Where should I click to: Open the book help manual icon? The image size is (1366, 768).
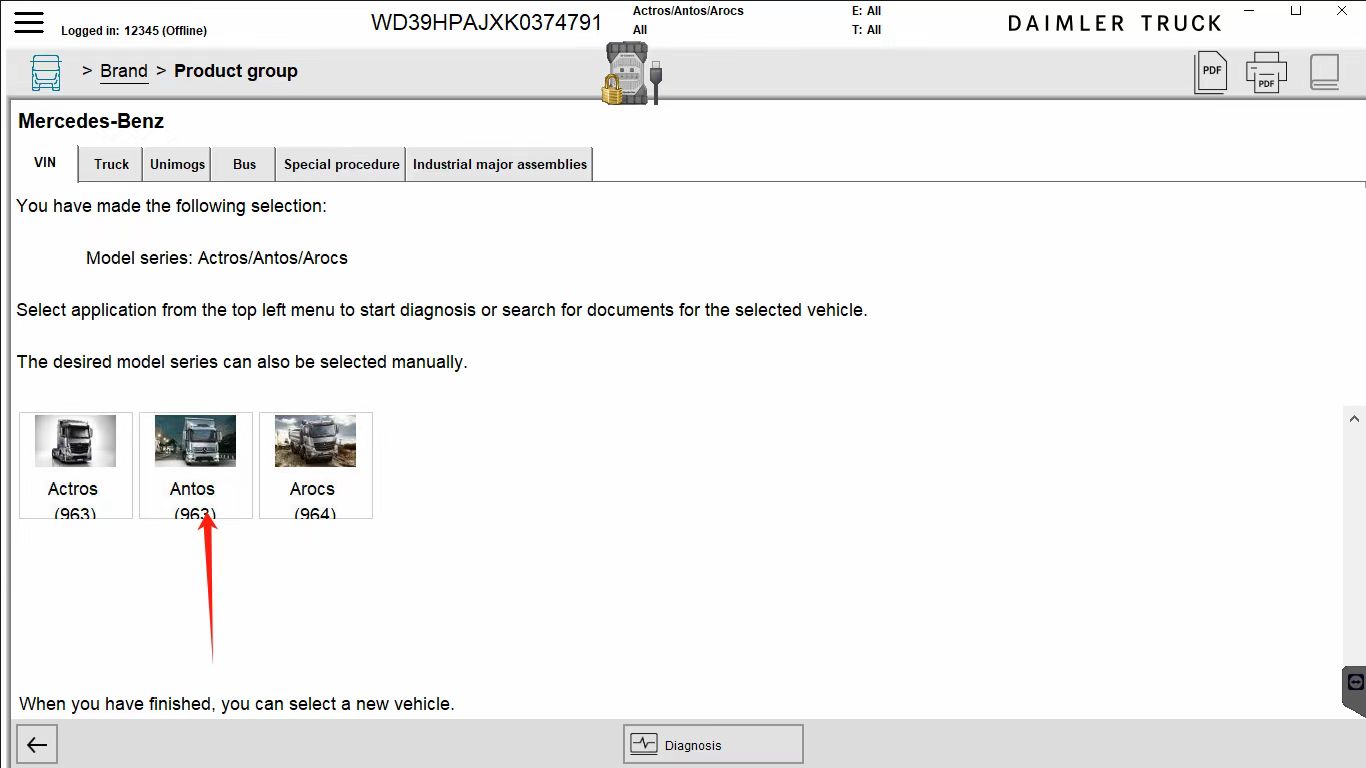pos(1324,72)
